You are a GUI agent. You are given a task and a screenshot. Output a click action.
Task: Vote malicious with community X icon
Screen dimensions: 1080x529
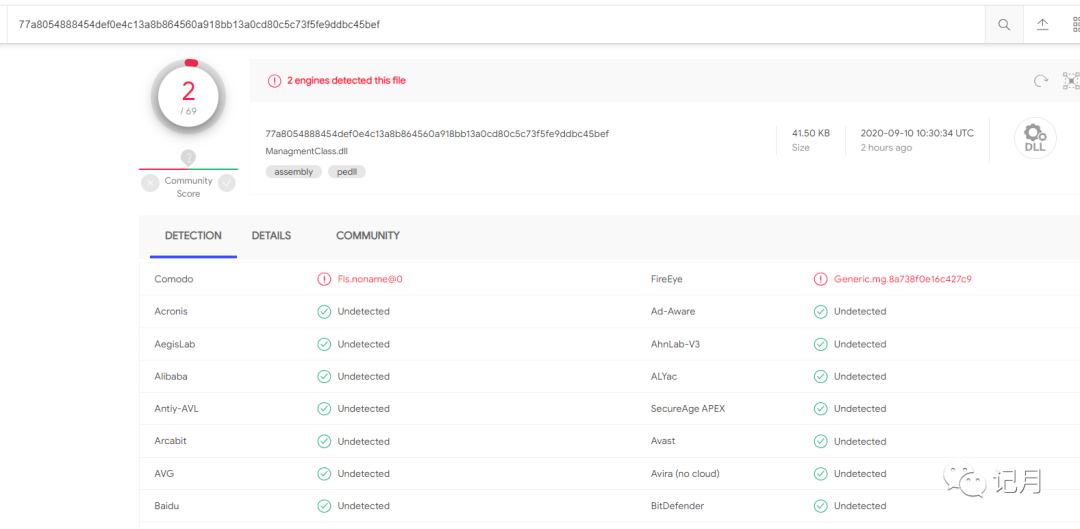(150, 183)
